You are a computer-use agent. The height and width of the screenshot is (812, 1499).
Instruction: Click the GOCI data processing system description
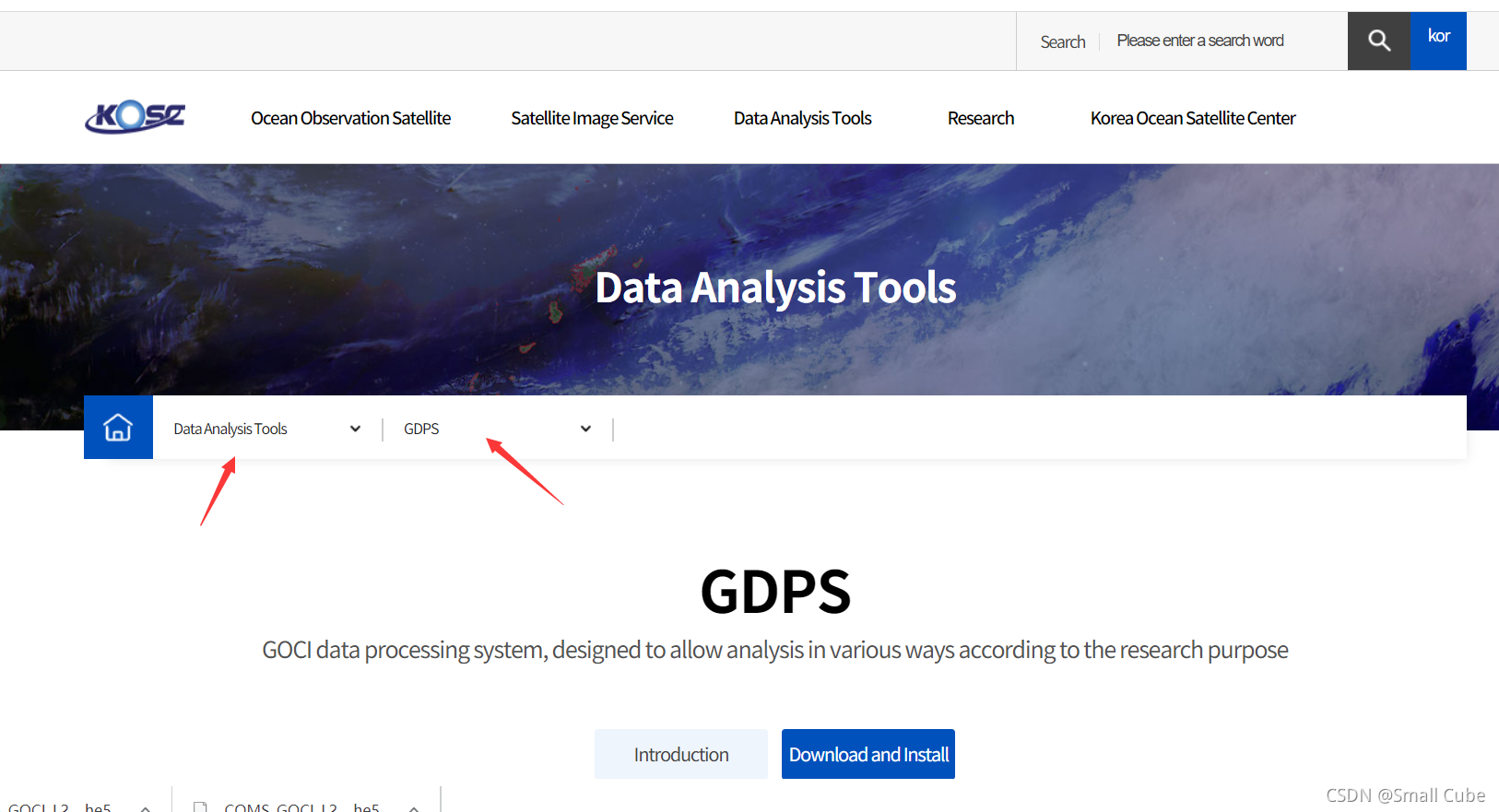tap(775, 650)
